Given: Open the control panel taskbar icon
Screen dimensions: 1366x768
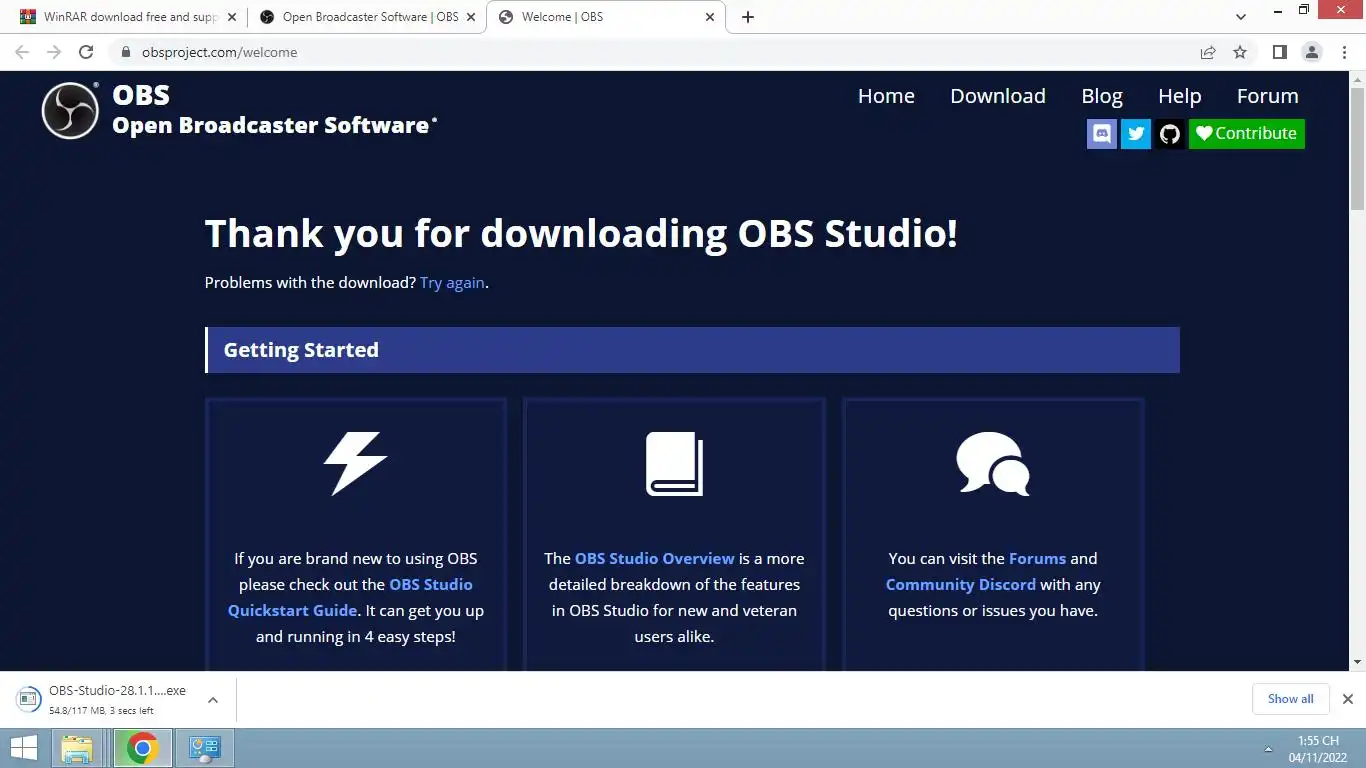Looking at the screenshot, I should [x=205, y=748].
